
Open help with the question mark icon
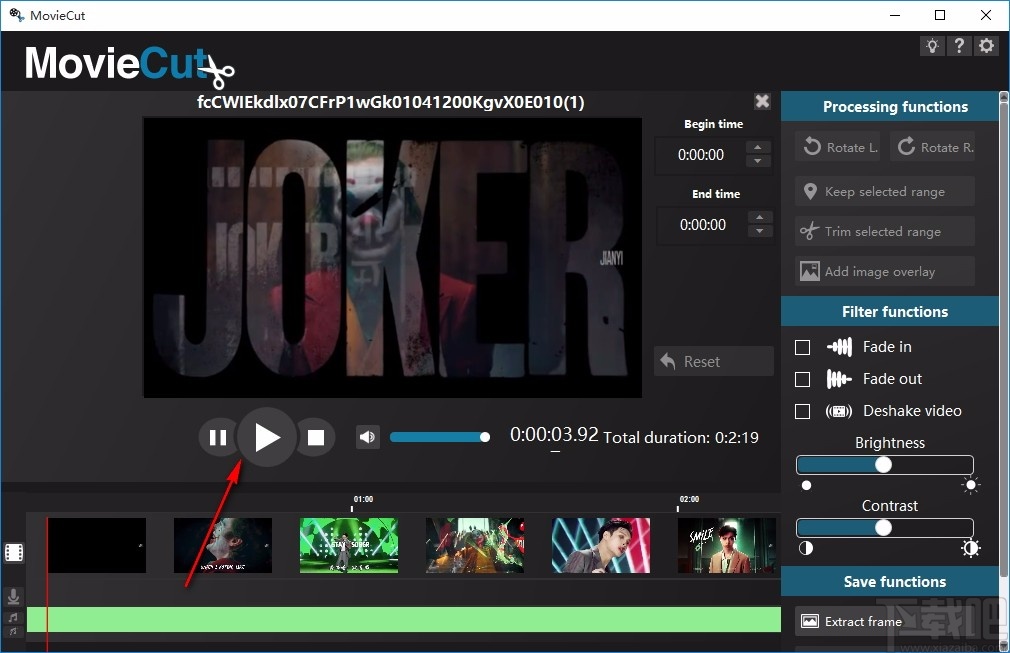point(959,46)
